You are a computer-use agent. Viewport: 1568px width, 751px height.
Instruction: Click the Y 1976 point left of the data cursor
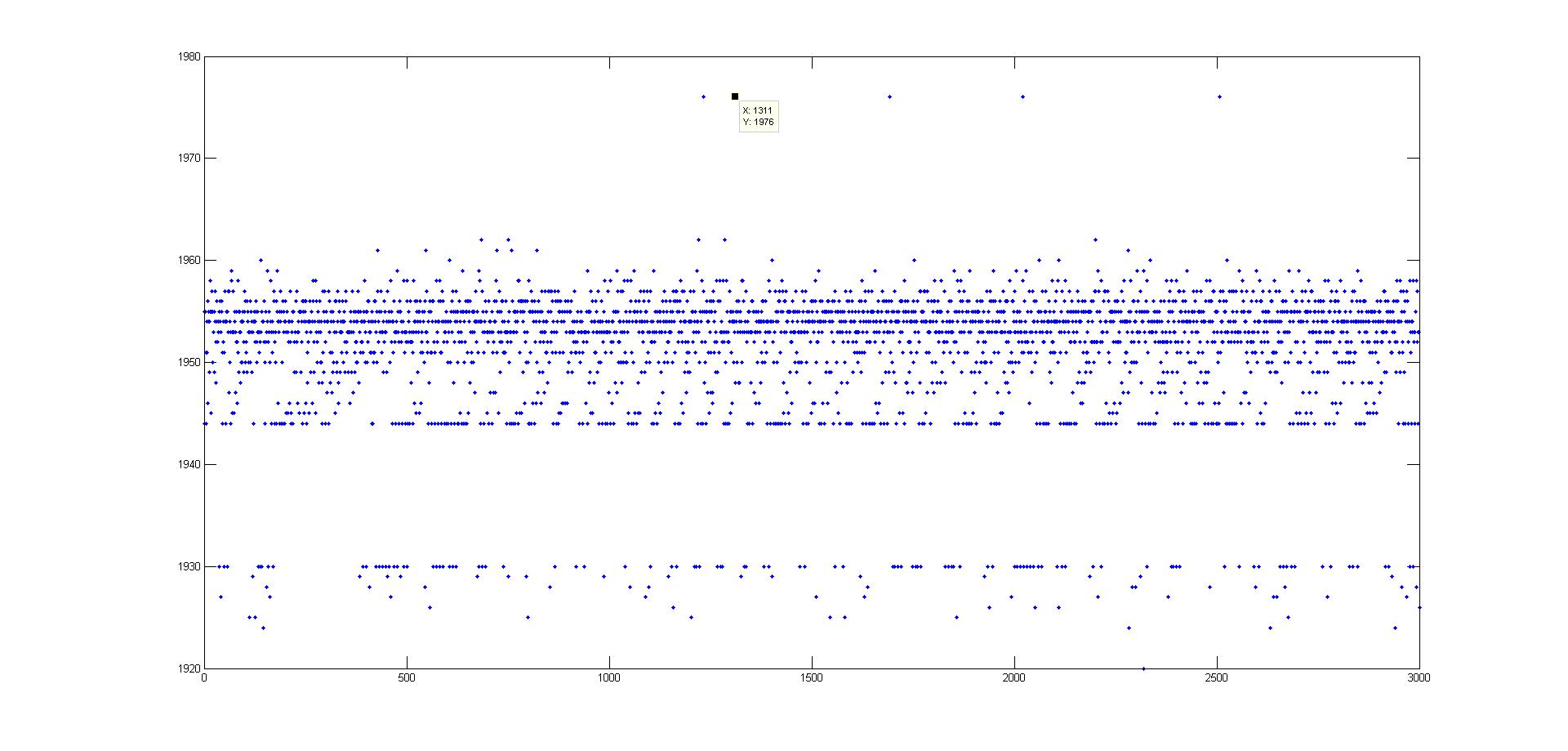click(703, 96)
